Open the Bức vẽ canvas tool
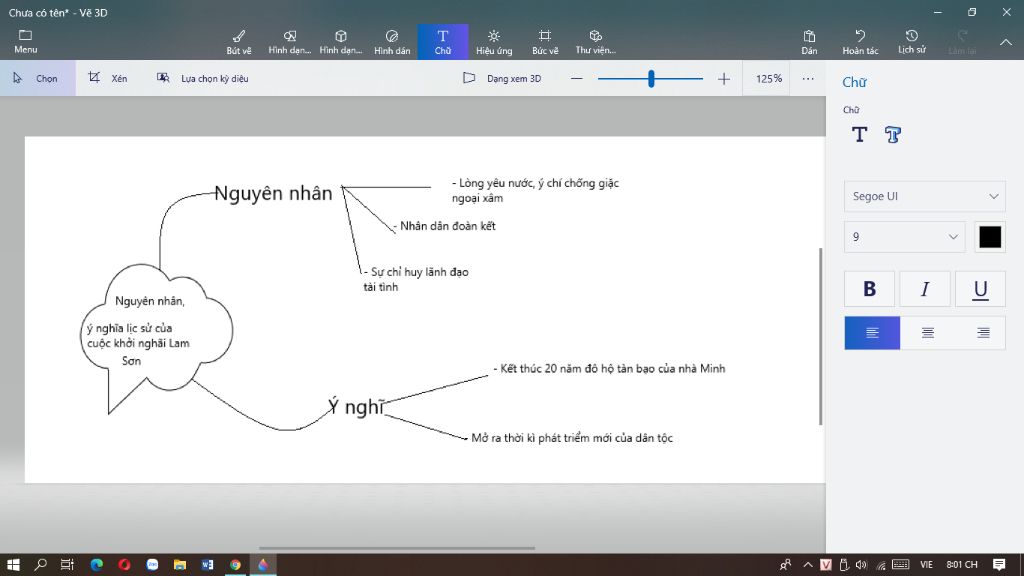Image resolution: width=1024 pixels, height=576 pixels. point(545,42)
